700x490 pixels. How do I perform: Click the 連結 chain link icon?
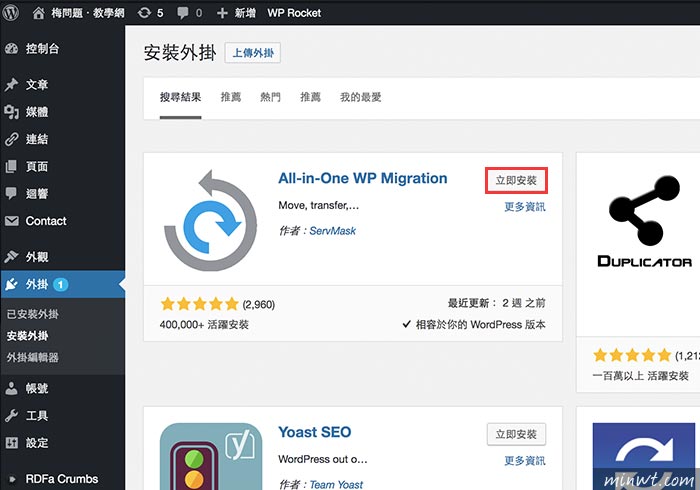tap(12, 139)
